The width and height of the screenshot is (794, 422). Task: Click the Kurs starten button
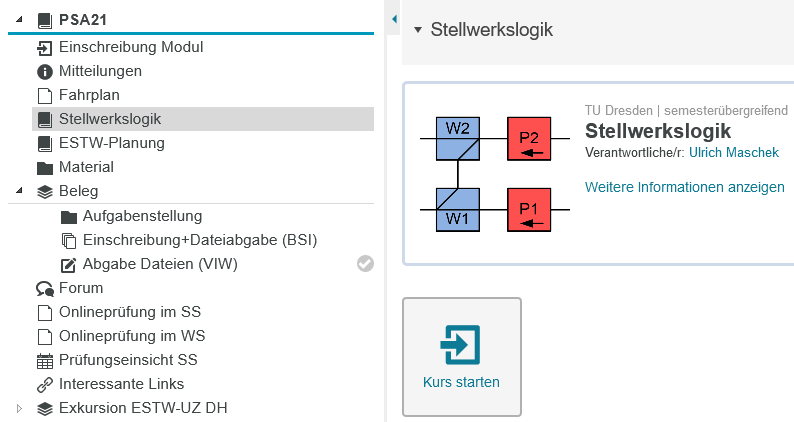click(462, 357)
